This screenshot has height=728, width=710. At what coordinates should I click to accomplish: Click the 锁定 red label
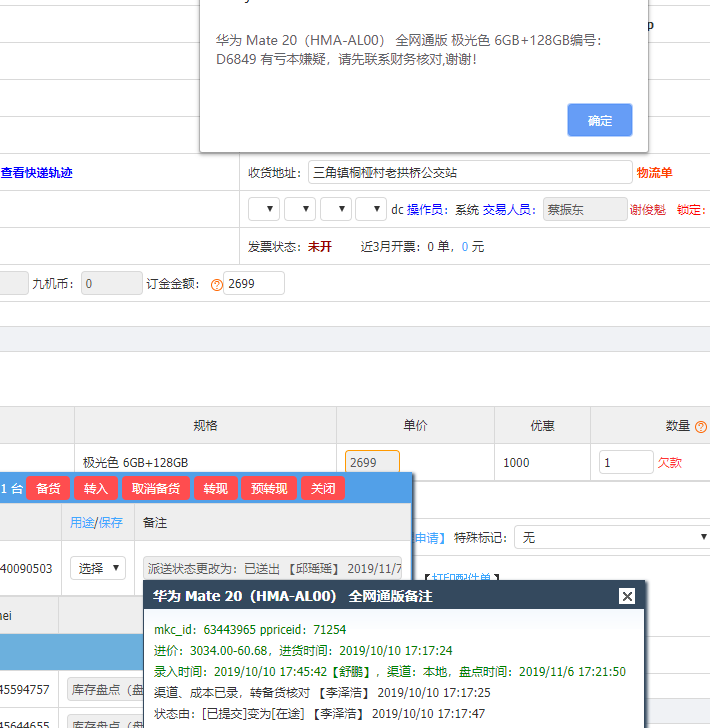coord(691,209)
